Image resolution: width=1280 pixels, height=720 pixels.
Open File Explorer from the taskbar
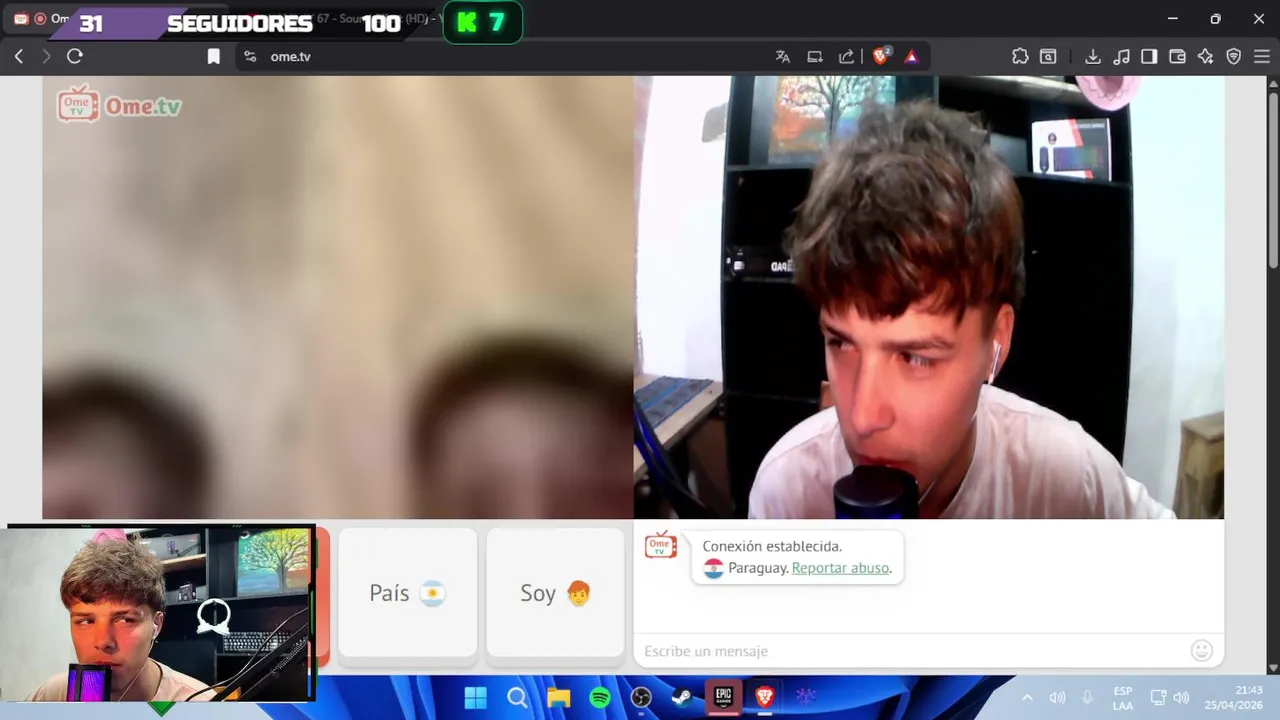tap(558, 697)
